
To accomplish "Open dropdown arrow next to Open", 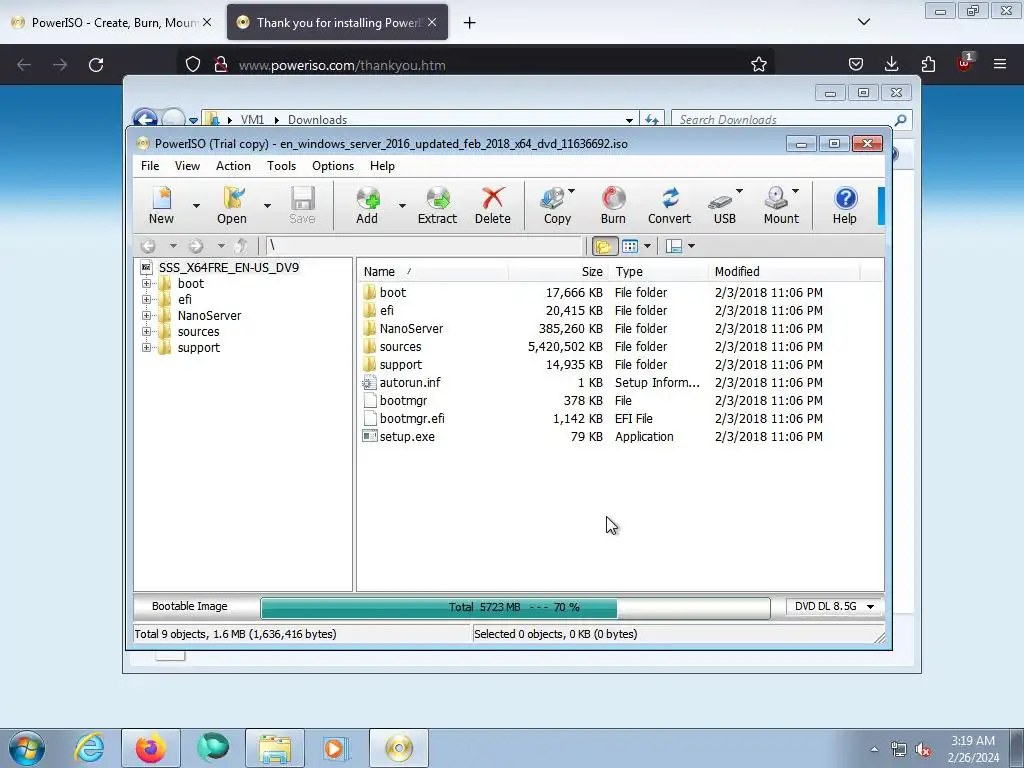I will coord(267,205).
